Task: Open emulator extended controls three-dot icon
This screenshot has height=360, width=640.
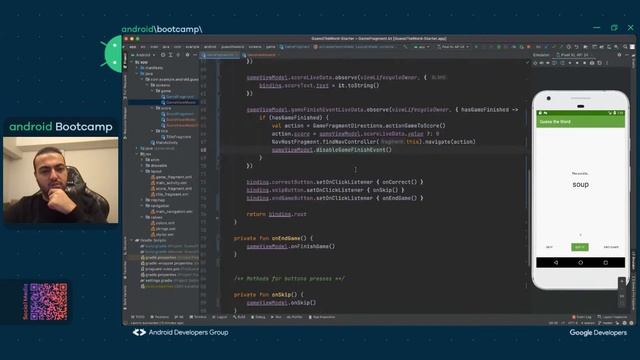Action: [607, 63]
